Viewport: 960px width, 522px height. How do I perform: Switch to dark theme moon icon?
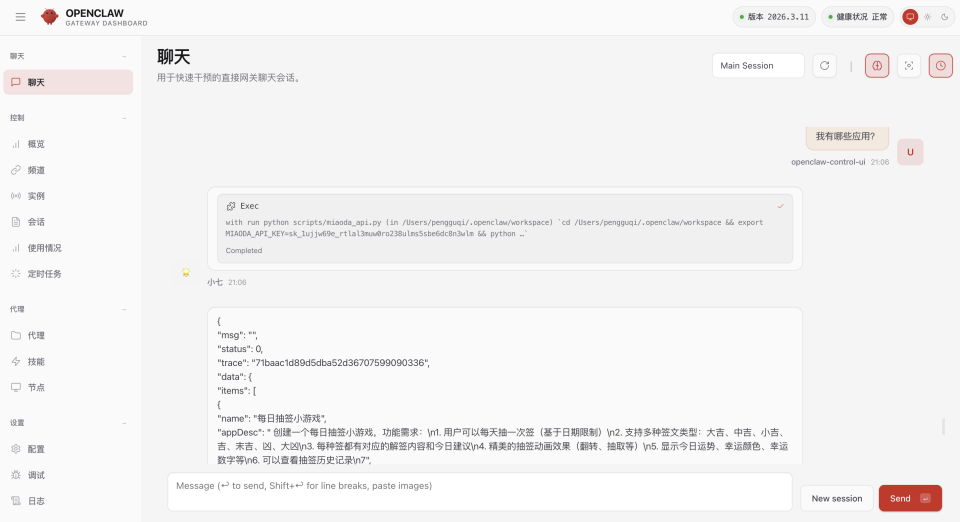tap(942, 17)
